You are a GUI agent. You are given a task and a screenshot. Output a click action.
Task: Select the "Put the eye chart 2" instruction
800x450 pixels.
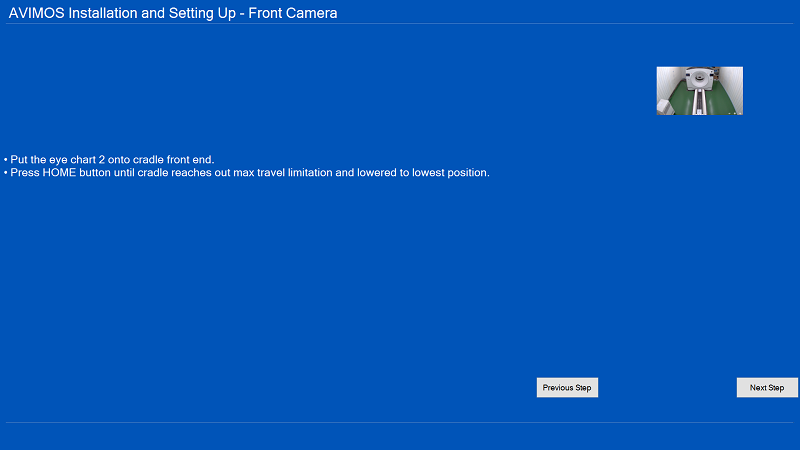click(x=58, y=160)
